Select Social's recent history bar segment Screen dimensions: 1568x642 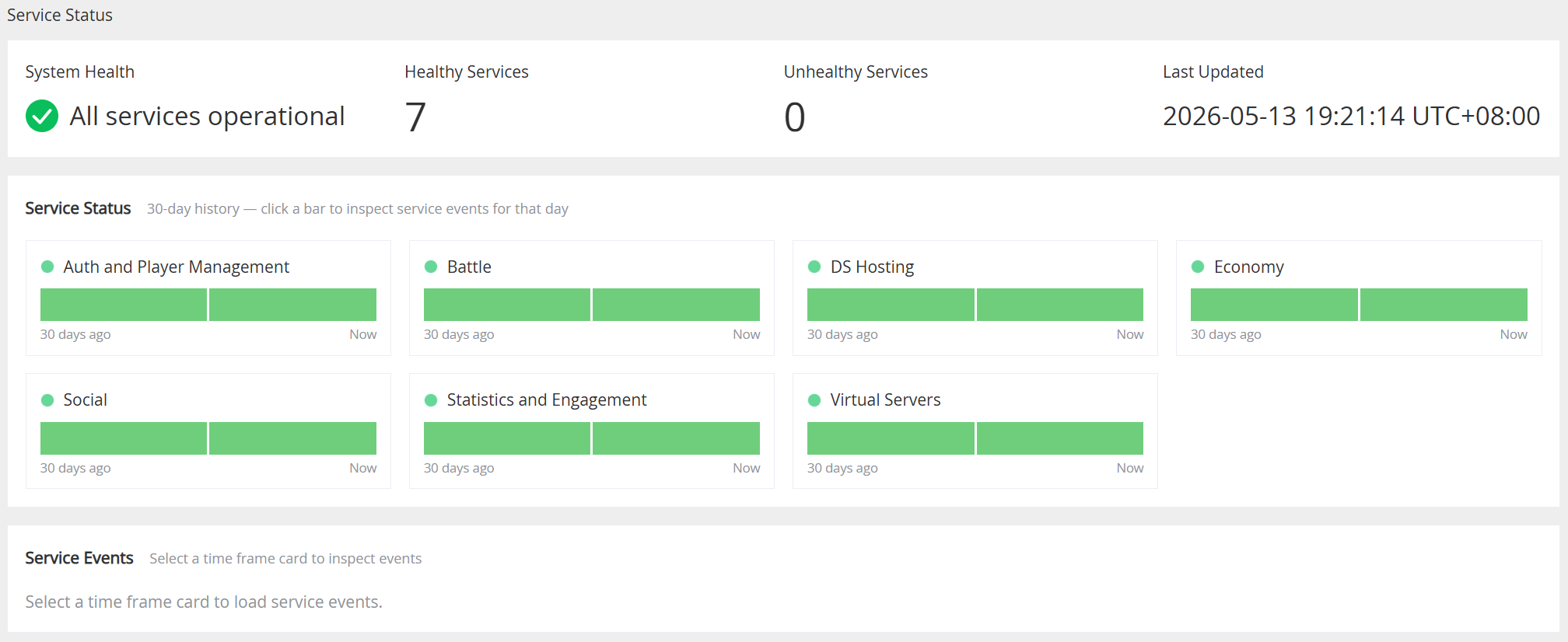292,438
